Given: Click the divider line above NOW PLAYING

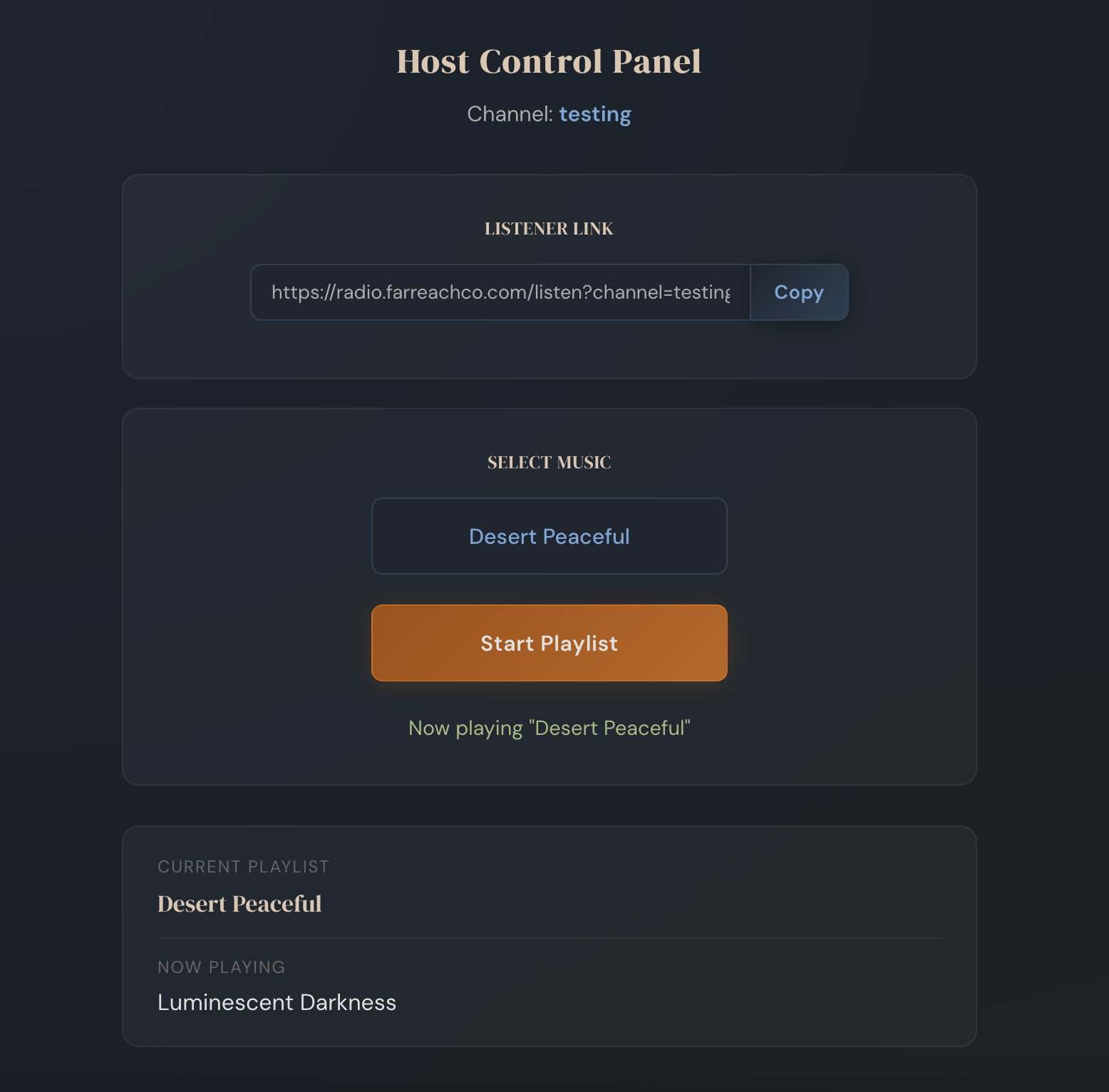Looking at the screenshot, I should [549, 938].
